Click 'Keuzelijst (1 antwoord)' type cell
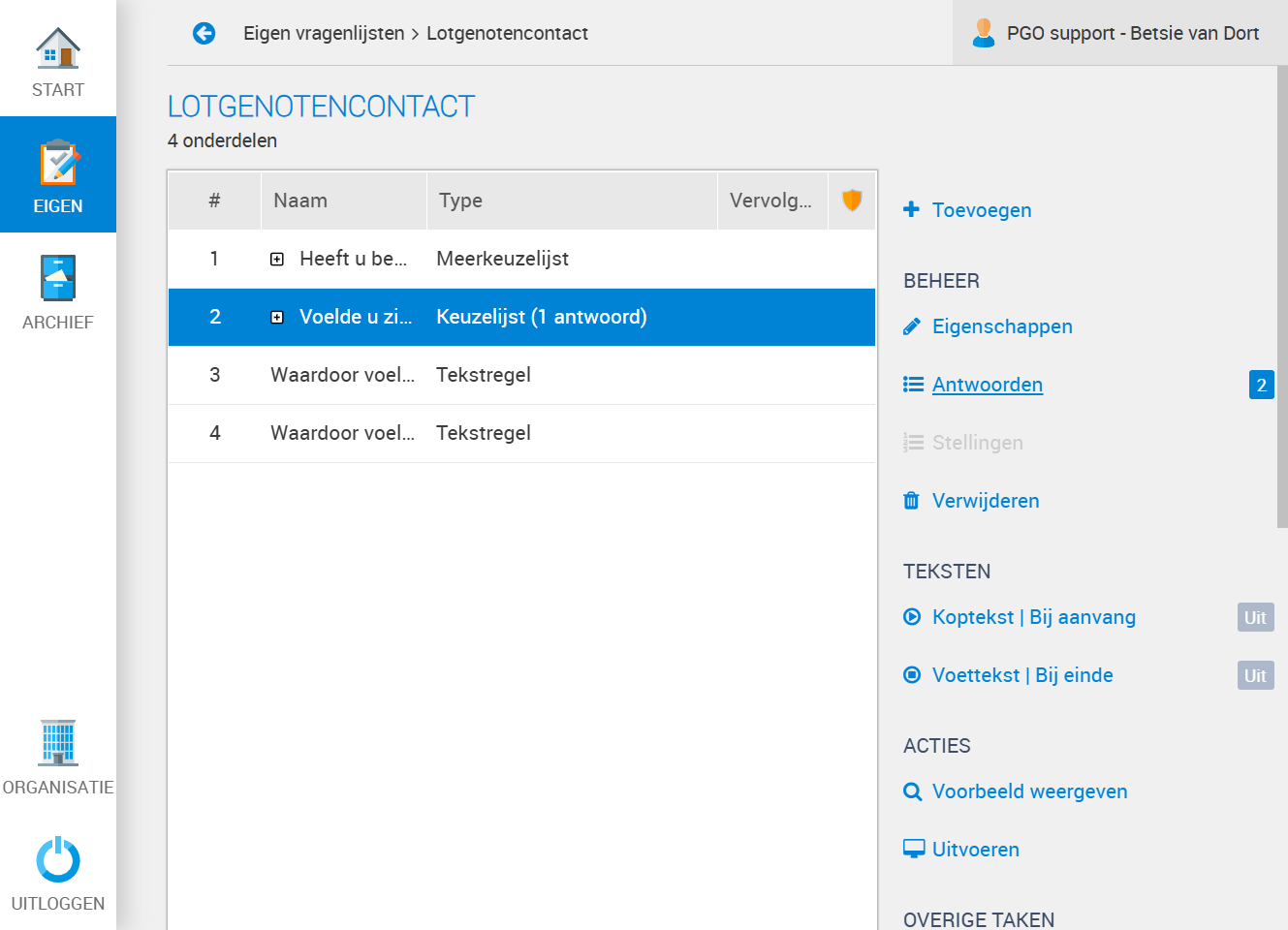 (x=542, y=317)
